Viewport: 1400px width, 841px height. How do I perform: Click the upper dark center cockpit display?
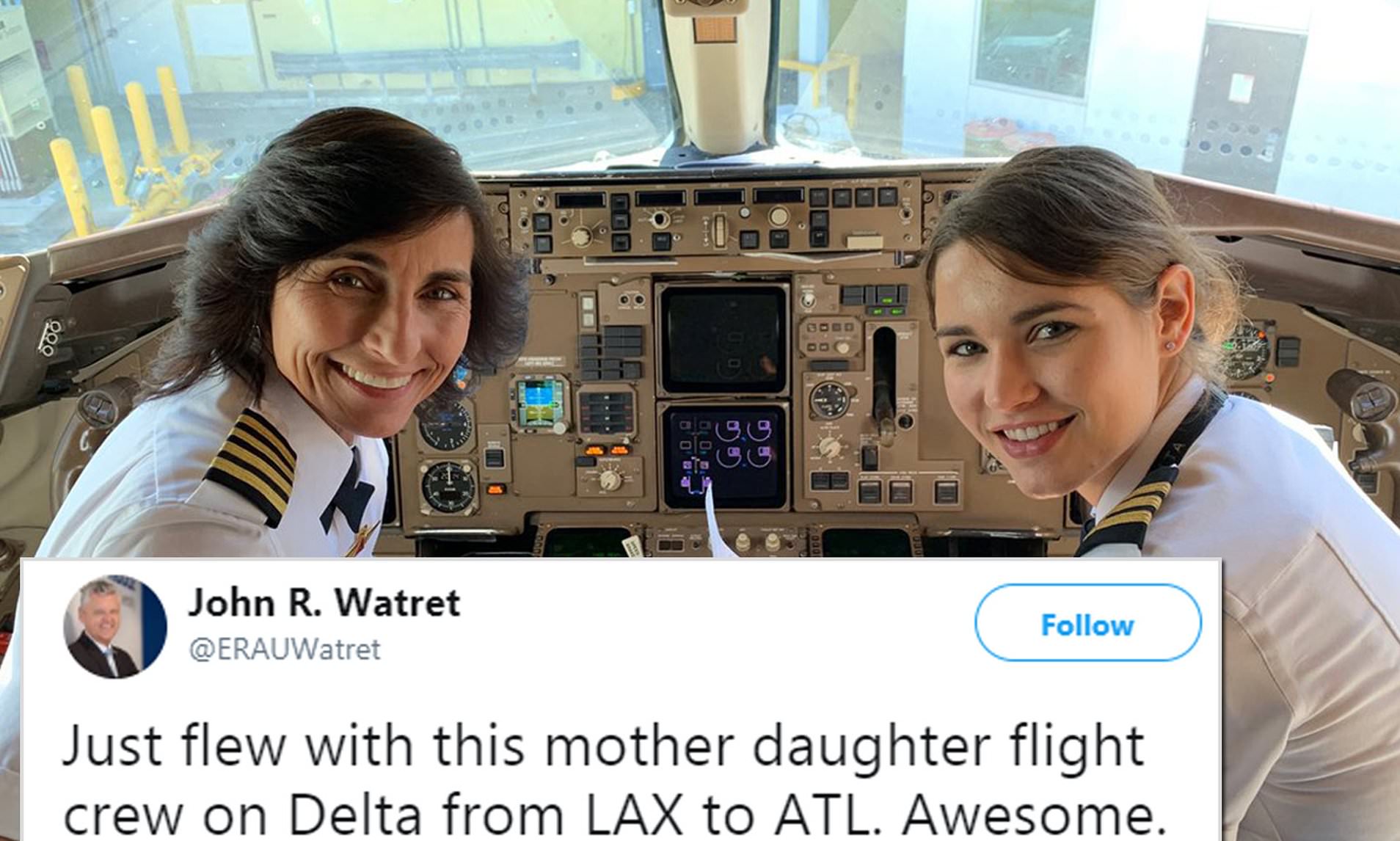click(723, 339)
